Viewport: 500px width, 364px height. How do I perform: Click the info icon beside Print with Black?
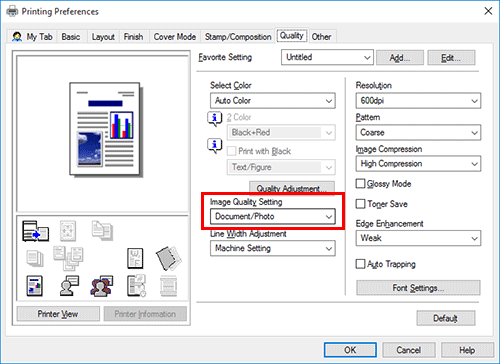pyautogui.click(x=214, y=146)
